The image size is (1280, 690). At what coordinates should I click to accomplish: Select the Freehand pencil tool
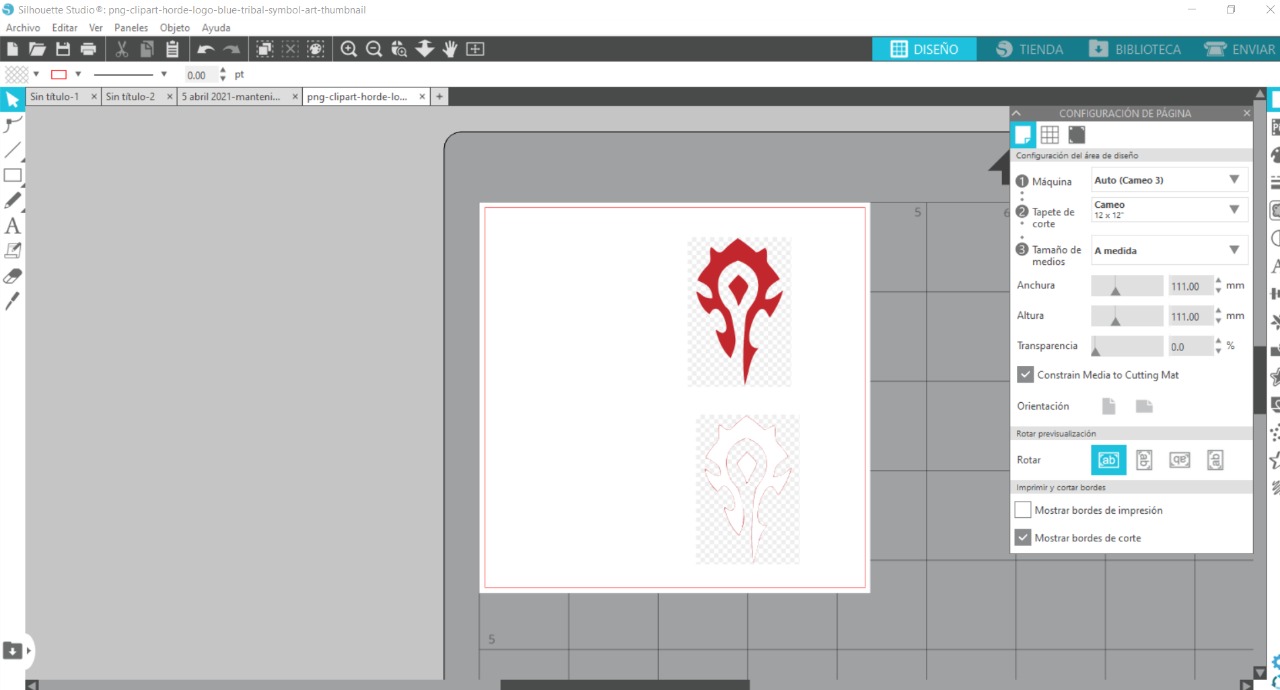[12, 201]
